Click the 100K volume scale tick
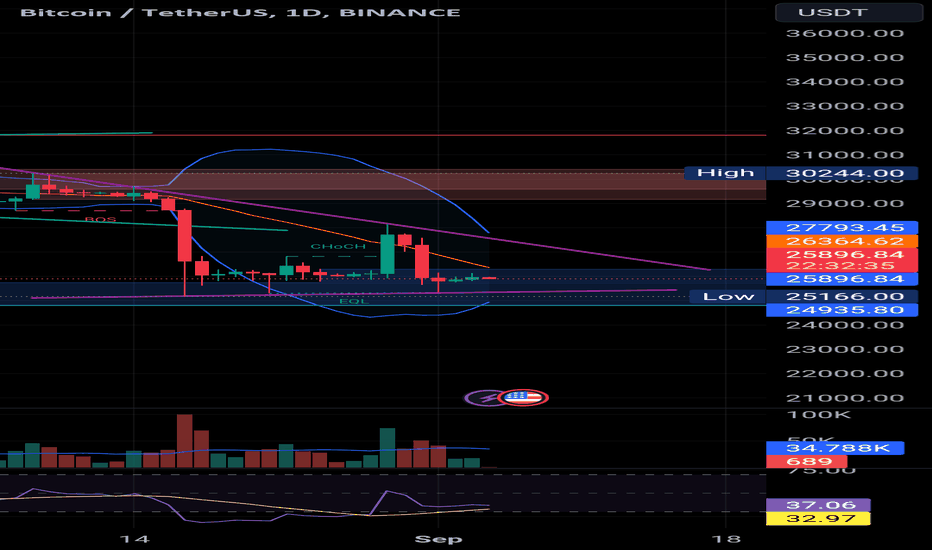Viewport: 932px width, 550px height. 819,415
